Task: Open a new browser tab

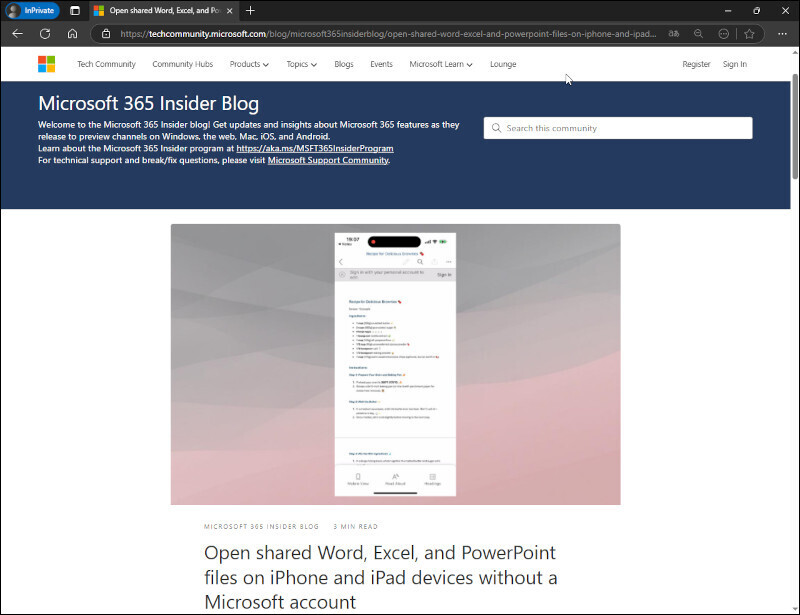Action: pos(250,10)
